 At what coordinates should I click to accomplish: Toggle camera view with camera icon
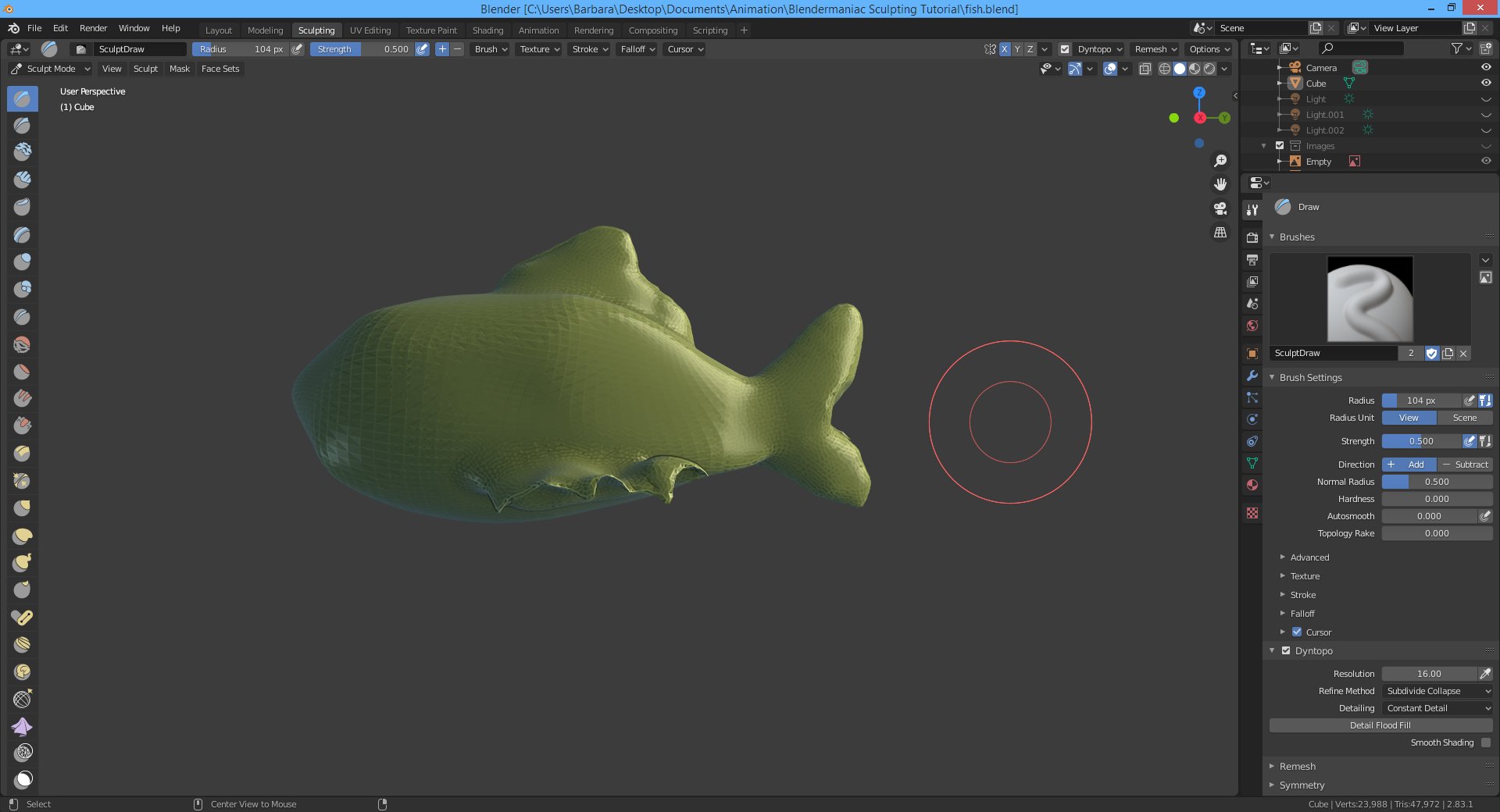pos(1220,208)
